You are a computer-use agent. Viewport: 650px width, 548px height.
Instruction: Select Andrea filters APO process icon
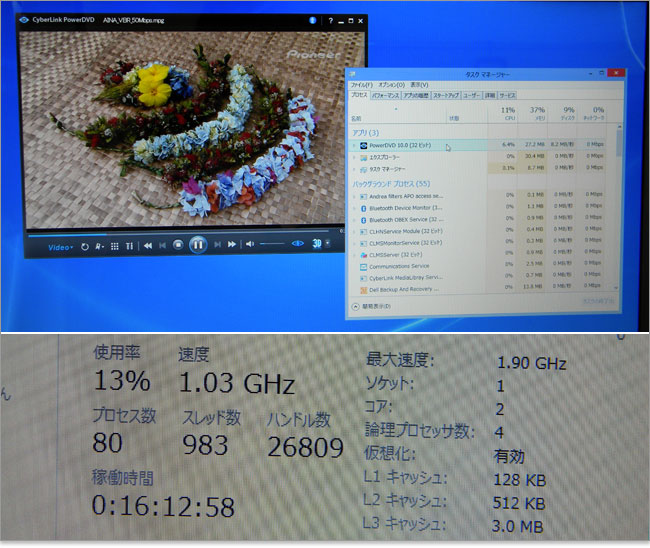point(364,196)
